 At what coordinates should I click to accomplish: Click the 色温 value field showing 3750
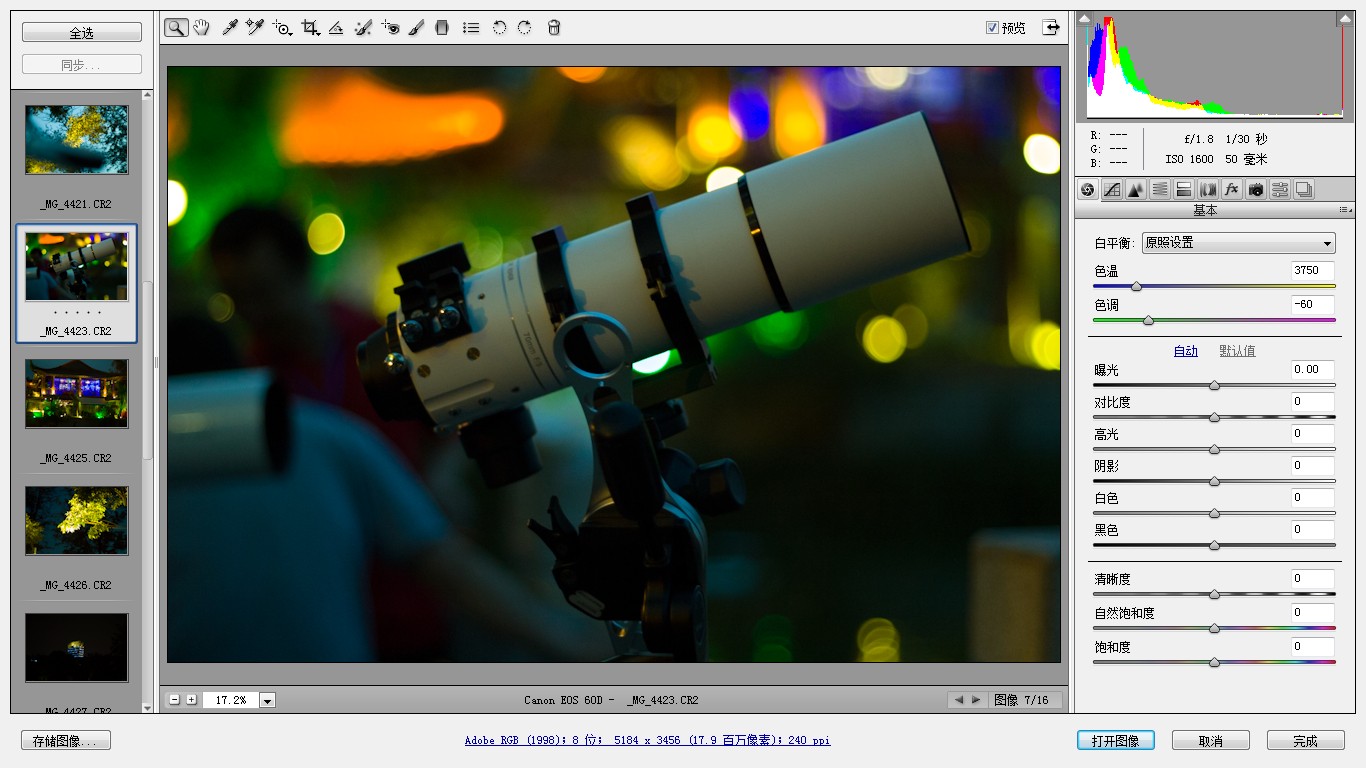(1312, 270)
